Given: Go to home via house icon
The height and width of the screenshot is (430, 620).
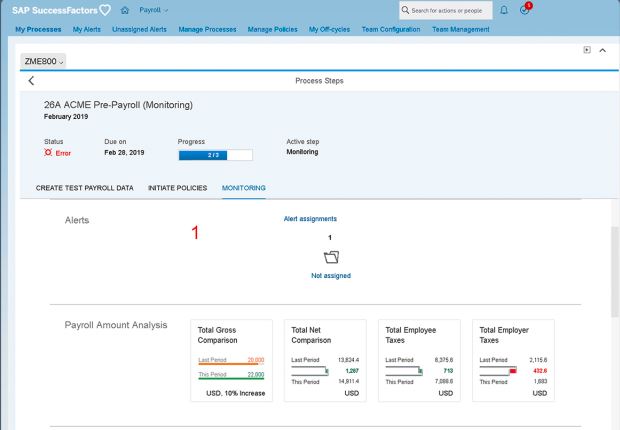Looking at the screenshot, I should [x=125, y=10].
